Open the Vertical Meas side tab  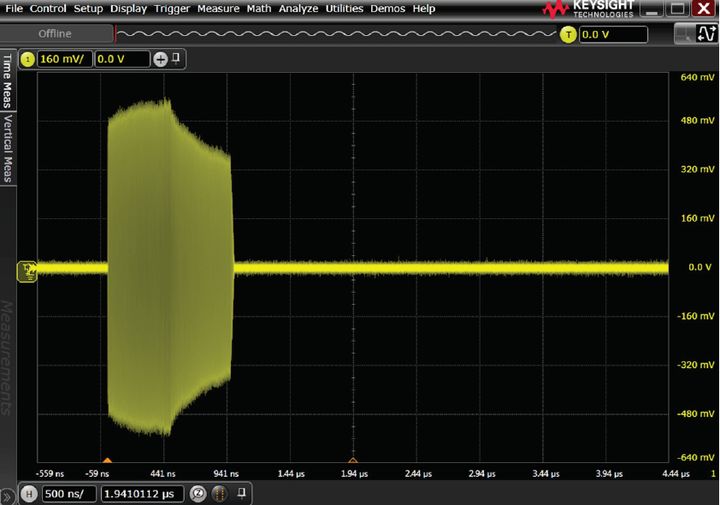click(7, 148)
